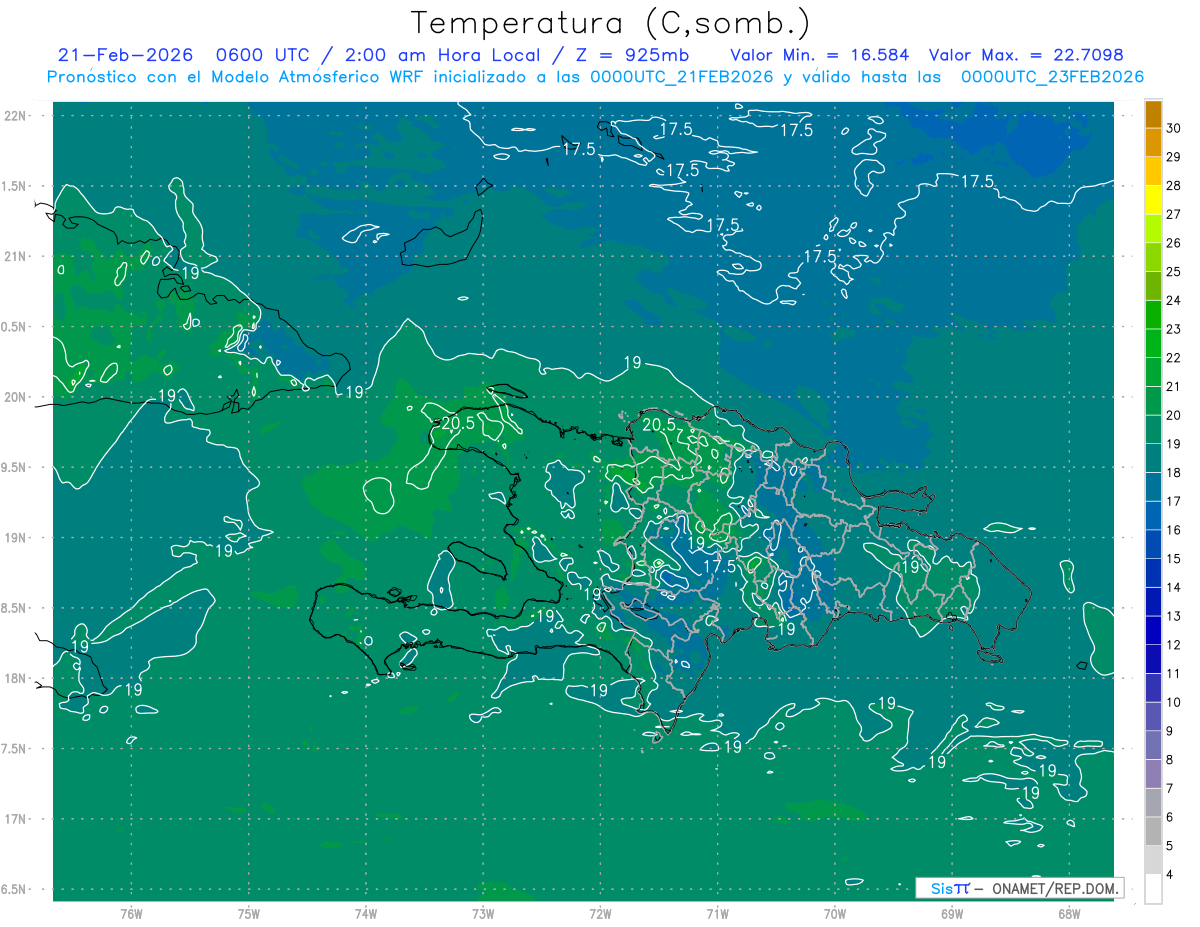Image resolution: width=1200 pixels, height=927 pixels.
Task: Click the 72W longitude axis label
Action: (600, 914)
